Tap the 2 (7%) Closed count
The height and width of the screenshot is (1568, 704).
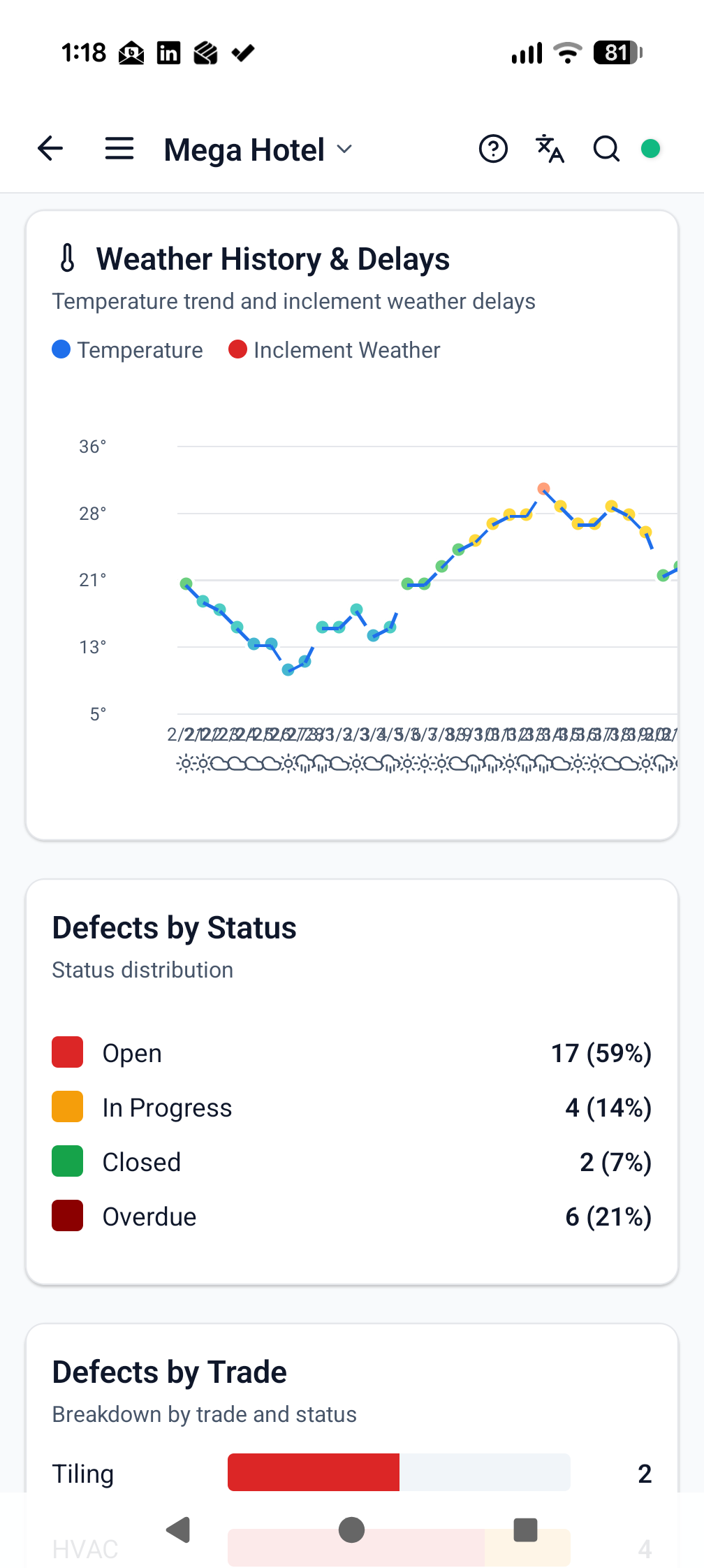point(616,1162)
